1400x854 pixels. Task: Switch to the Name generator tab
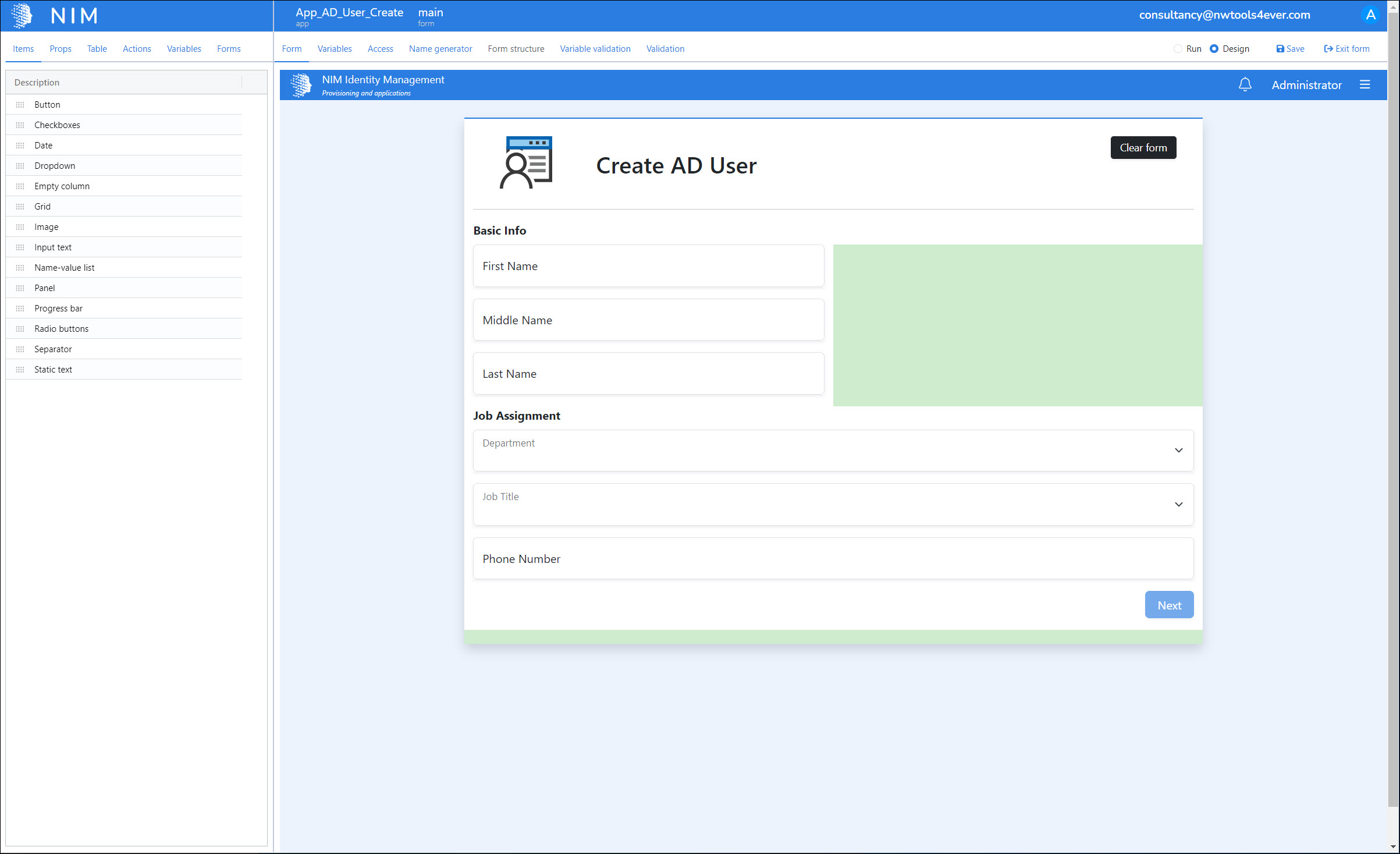click(x=440, y=49)
